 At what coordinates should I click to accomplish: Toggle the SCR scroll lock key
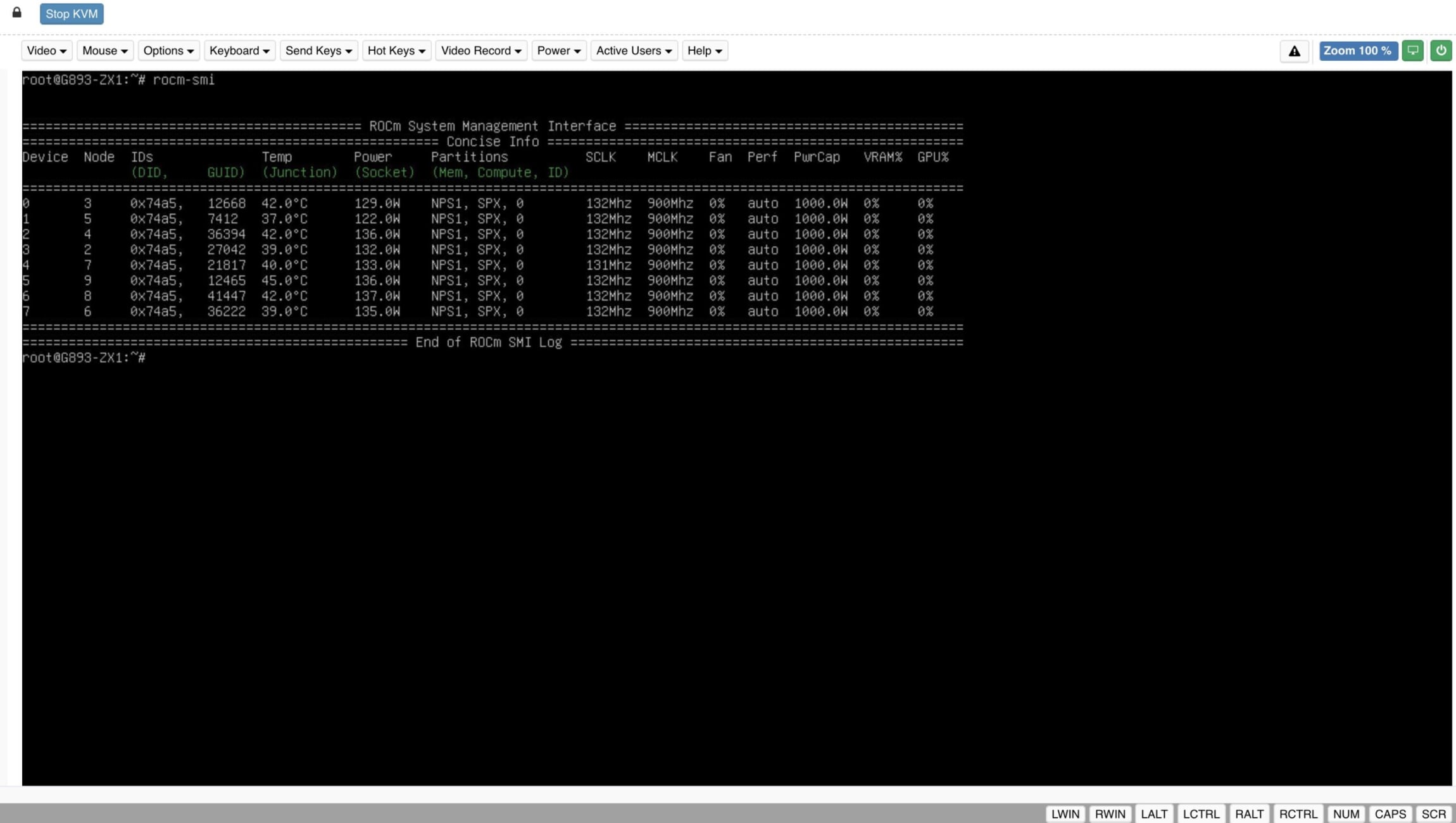pos(1432,813)
